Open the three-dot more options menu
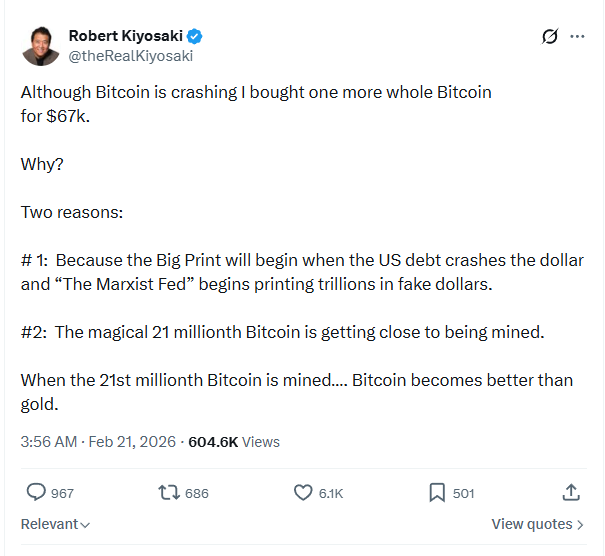The image size is (605, 556). [577, 37]
